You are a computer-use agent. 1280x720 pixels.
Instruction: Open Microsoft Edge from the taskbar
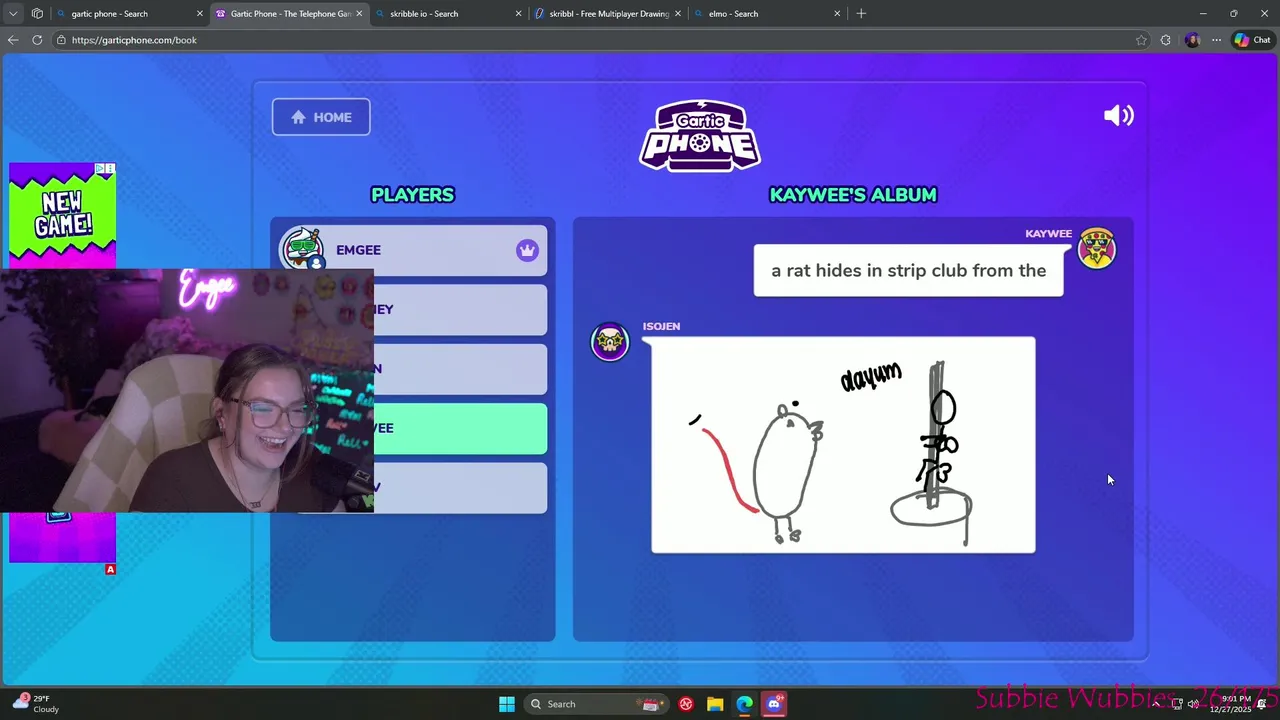[x=744, y=704]
